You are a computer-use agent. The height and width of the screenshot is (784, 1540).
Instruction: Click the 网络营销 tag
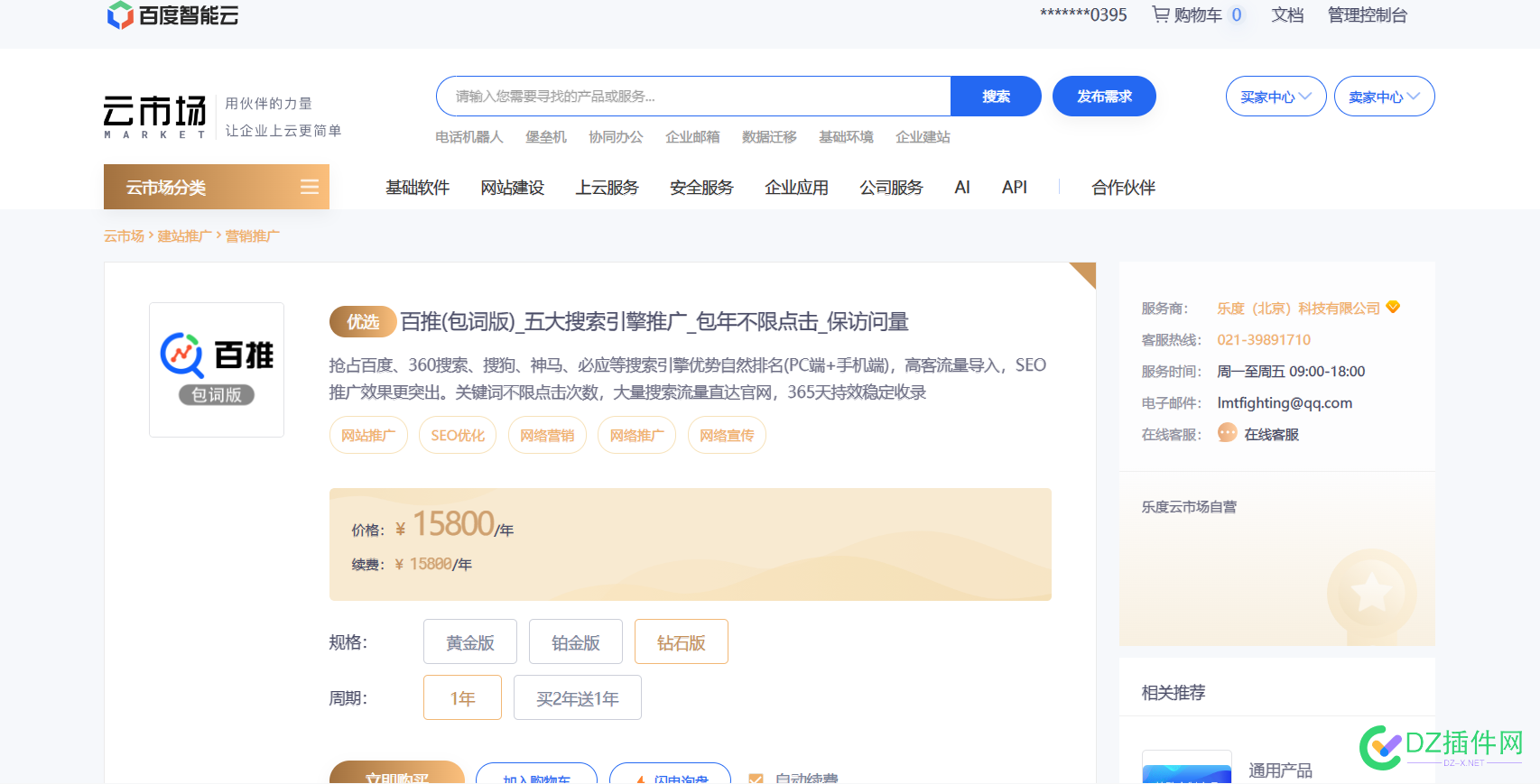point(547,435)
